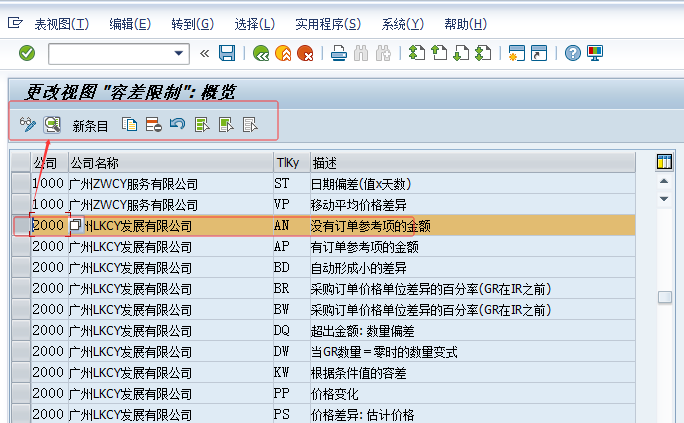Viewport: 684px width, 423px height.
Task: Create new session window icon
Action: point(516,53)
